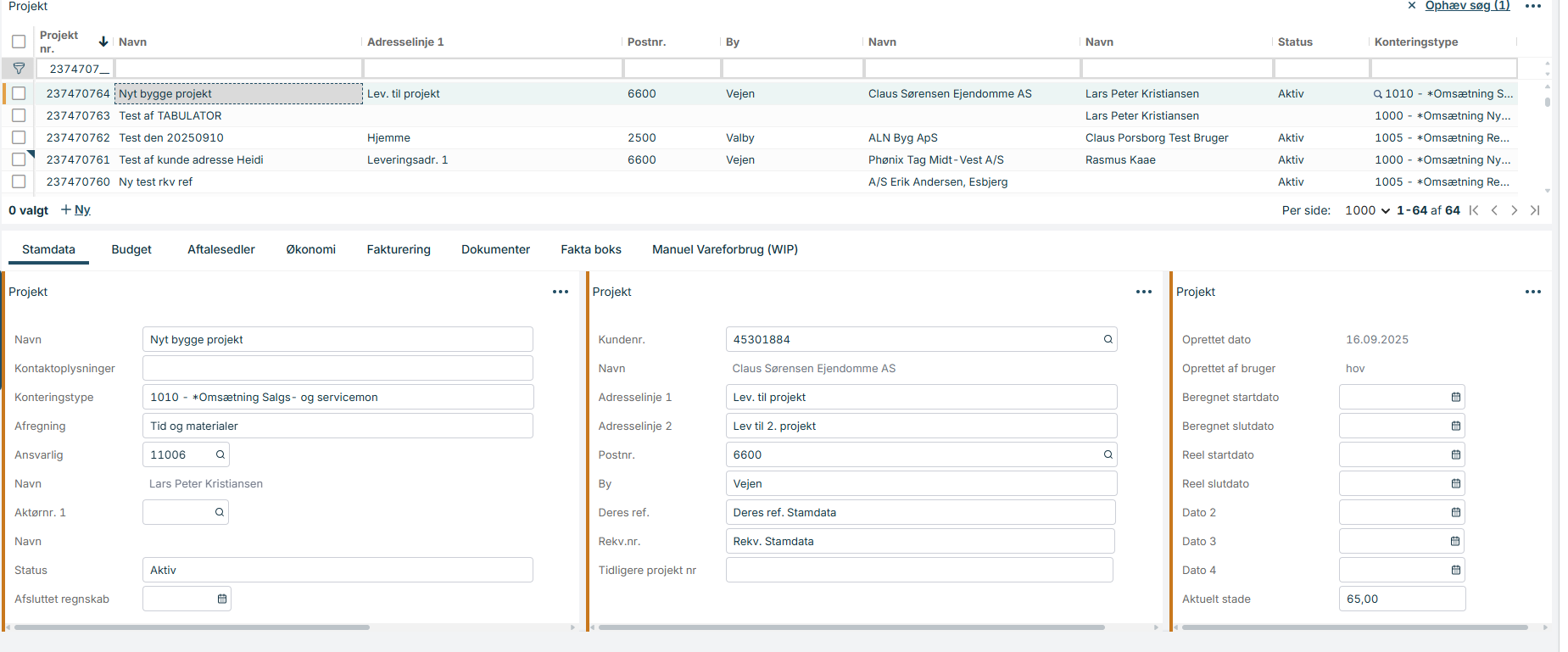Switch to the Budget tab
The image size is (1568, 652).
pyautogui.click(x=131, y=249)
